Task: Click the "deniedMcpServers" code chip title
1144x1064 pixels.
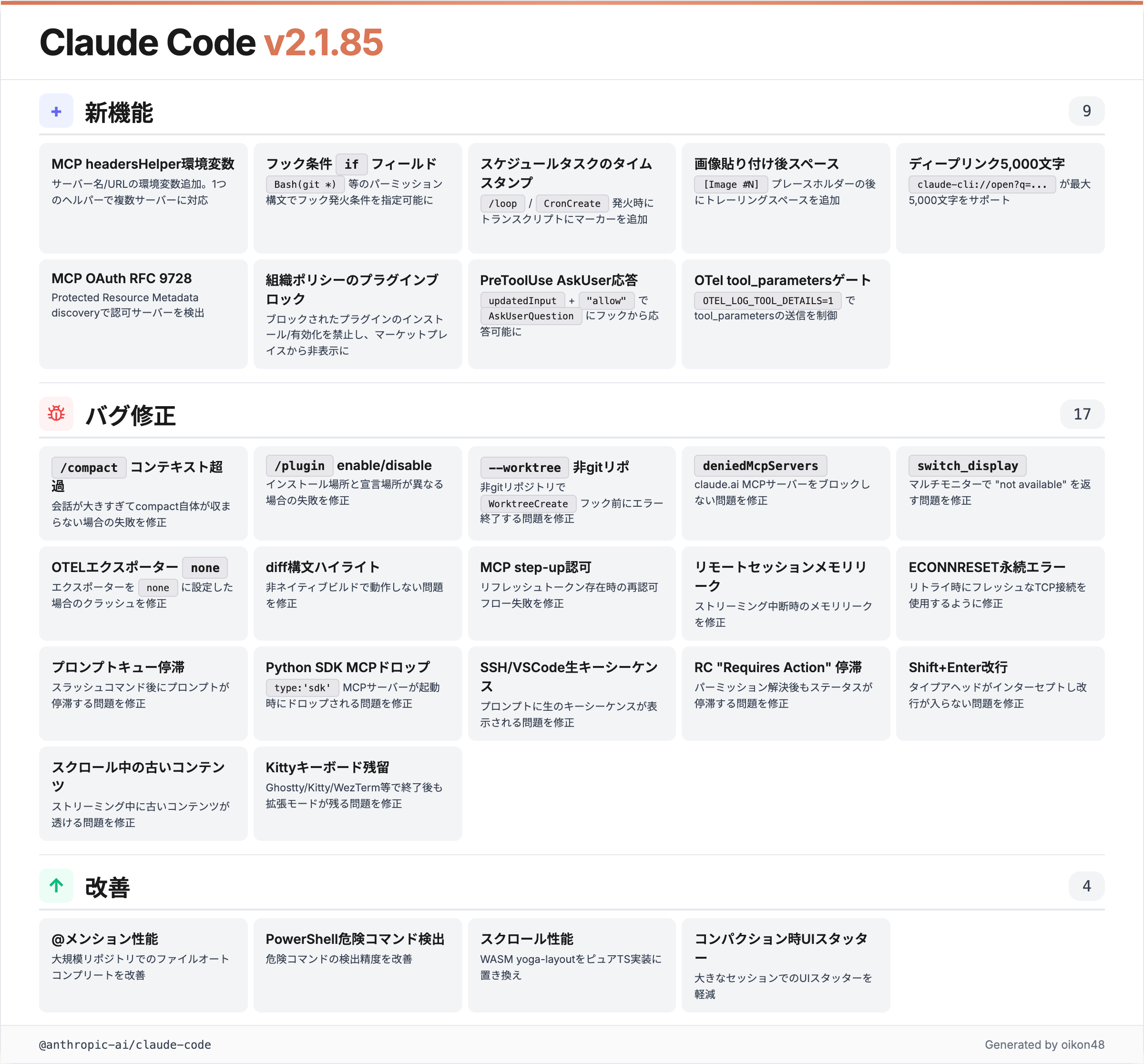Action: (x=760, y=466)
